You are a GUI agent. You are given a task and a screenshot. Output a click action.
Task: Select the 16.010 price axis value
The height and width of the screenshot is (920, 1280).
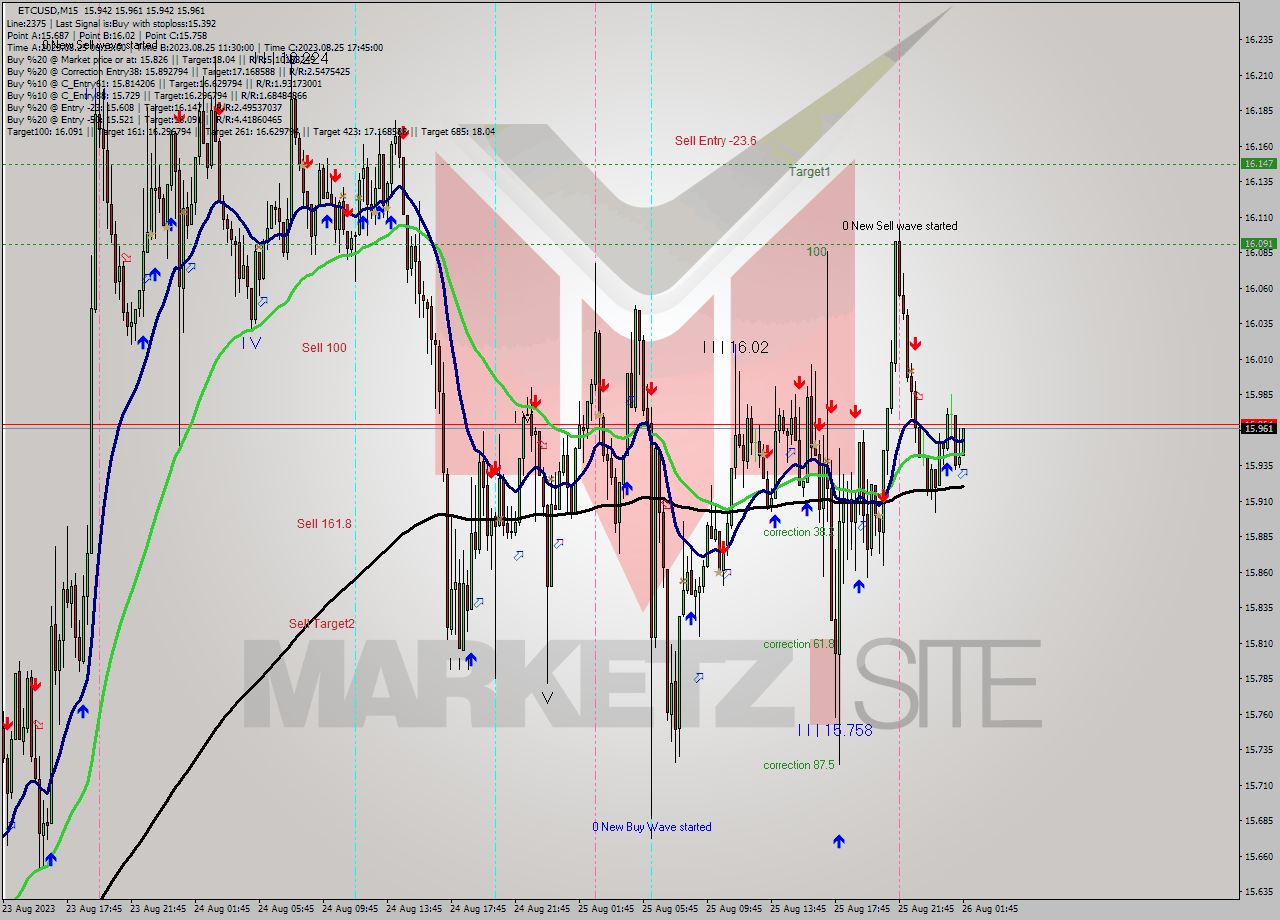coord(1258,359)
